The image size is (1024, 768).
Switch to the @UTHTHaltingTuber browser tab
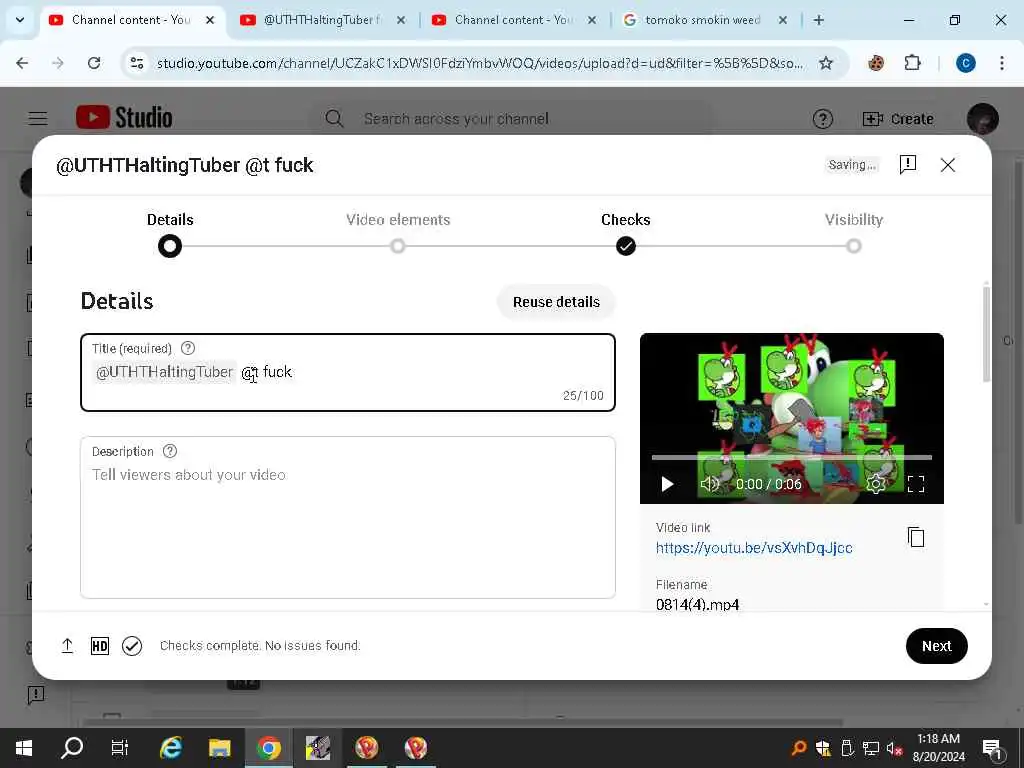[x=323, y=20]
